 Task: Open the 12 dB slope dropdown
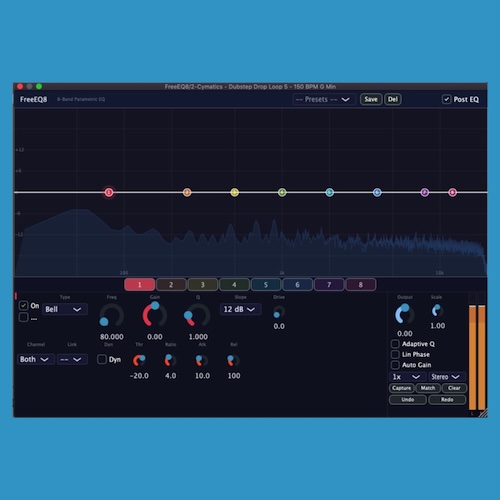(x=240, y=309)
